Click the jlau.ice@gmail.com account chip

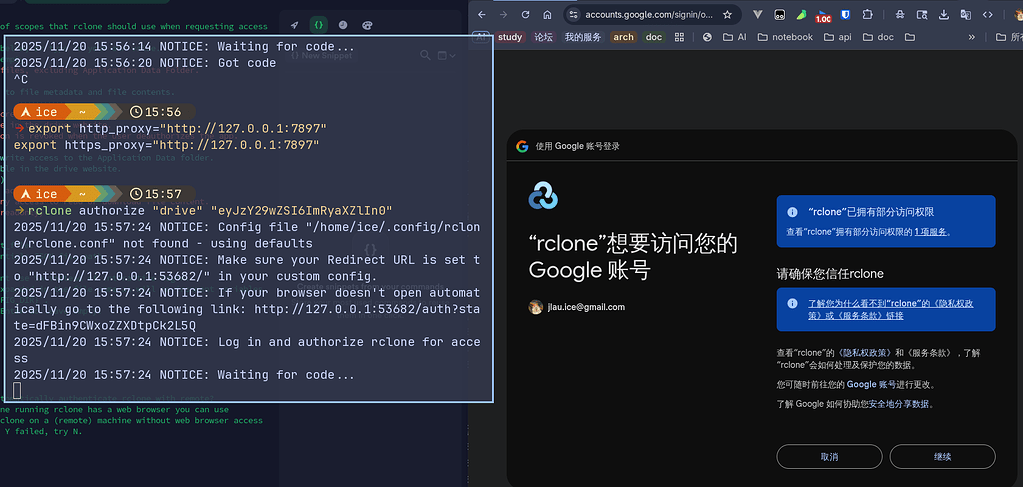pos(577,307)
